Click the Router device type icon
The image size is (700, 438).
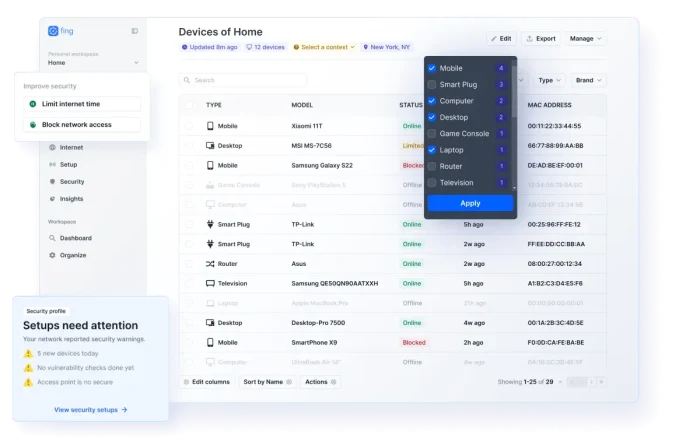point(210,264)
